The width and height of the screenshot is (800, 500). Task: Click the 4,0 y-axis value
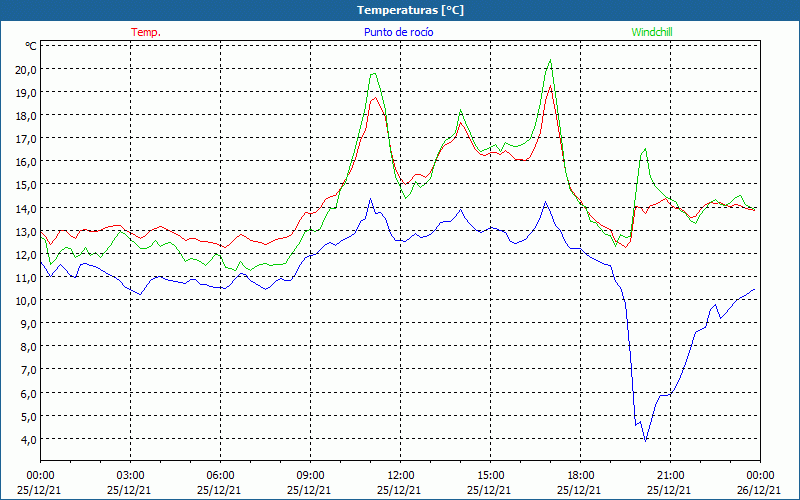[x=28, y=439]
